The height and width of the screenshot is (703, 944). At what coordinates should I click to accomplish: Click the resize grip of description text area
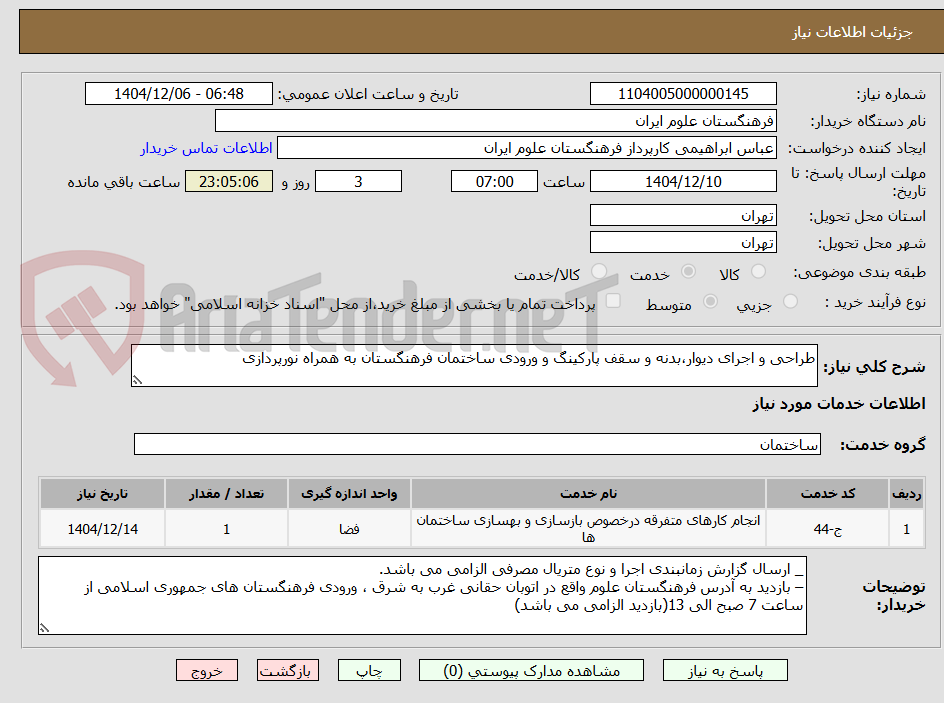point(137,380)
